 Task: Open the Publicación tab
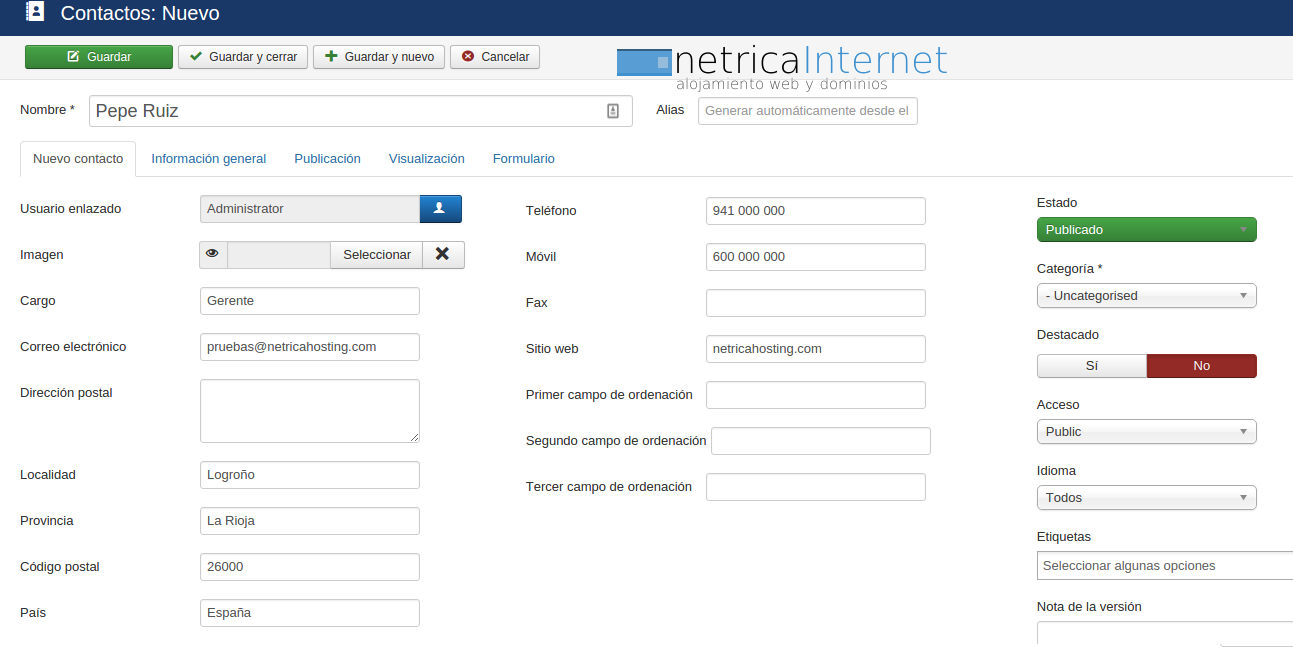click(327, 159)
